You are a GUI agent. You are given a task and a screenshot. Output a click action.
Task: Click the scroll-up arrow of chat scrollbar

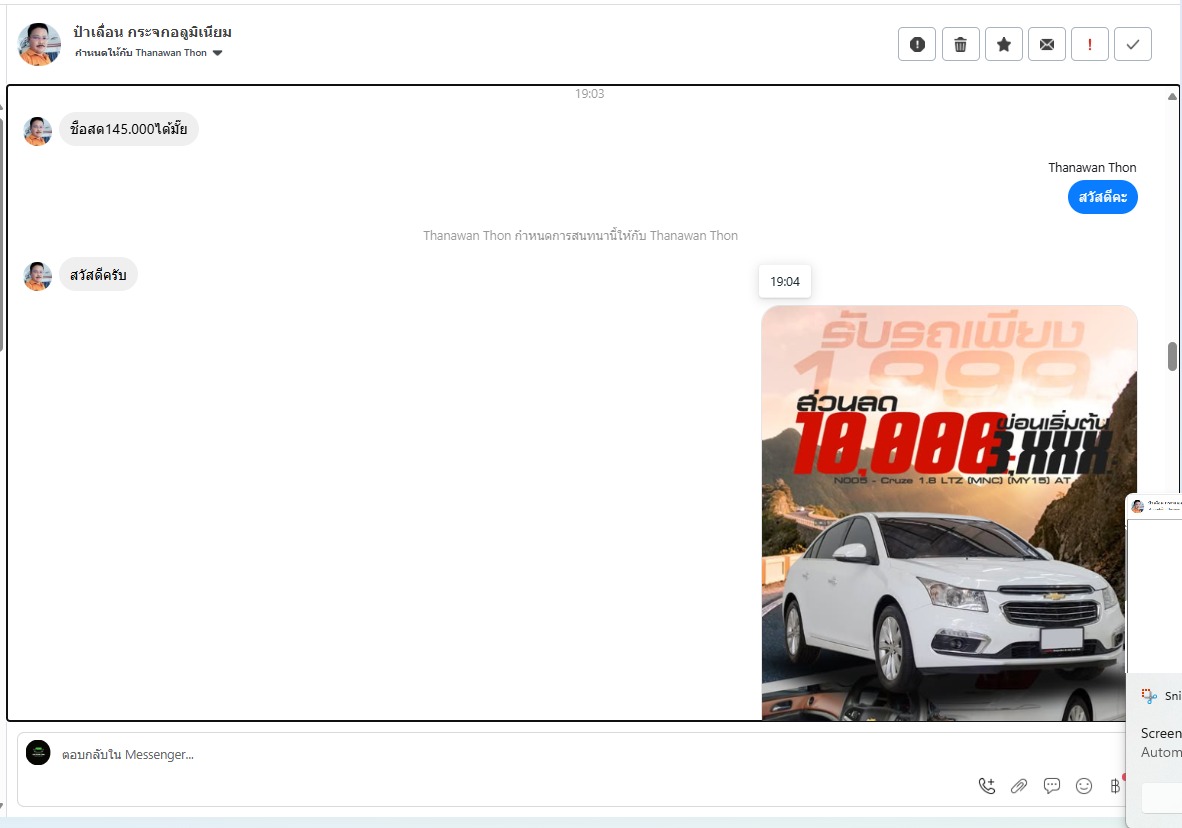[x=1172, y=97]
